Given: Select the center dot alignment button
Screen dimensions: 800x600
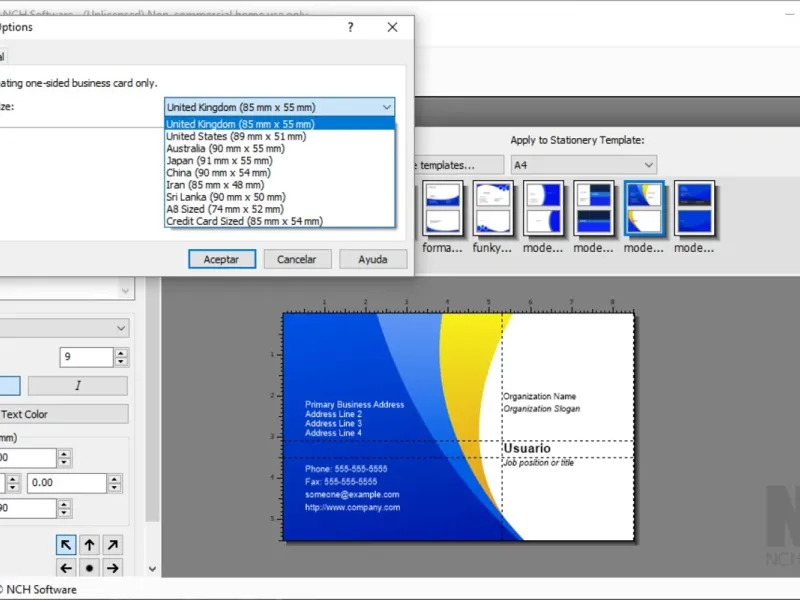Looking at the screenshot, I should [x=89, y=568].
